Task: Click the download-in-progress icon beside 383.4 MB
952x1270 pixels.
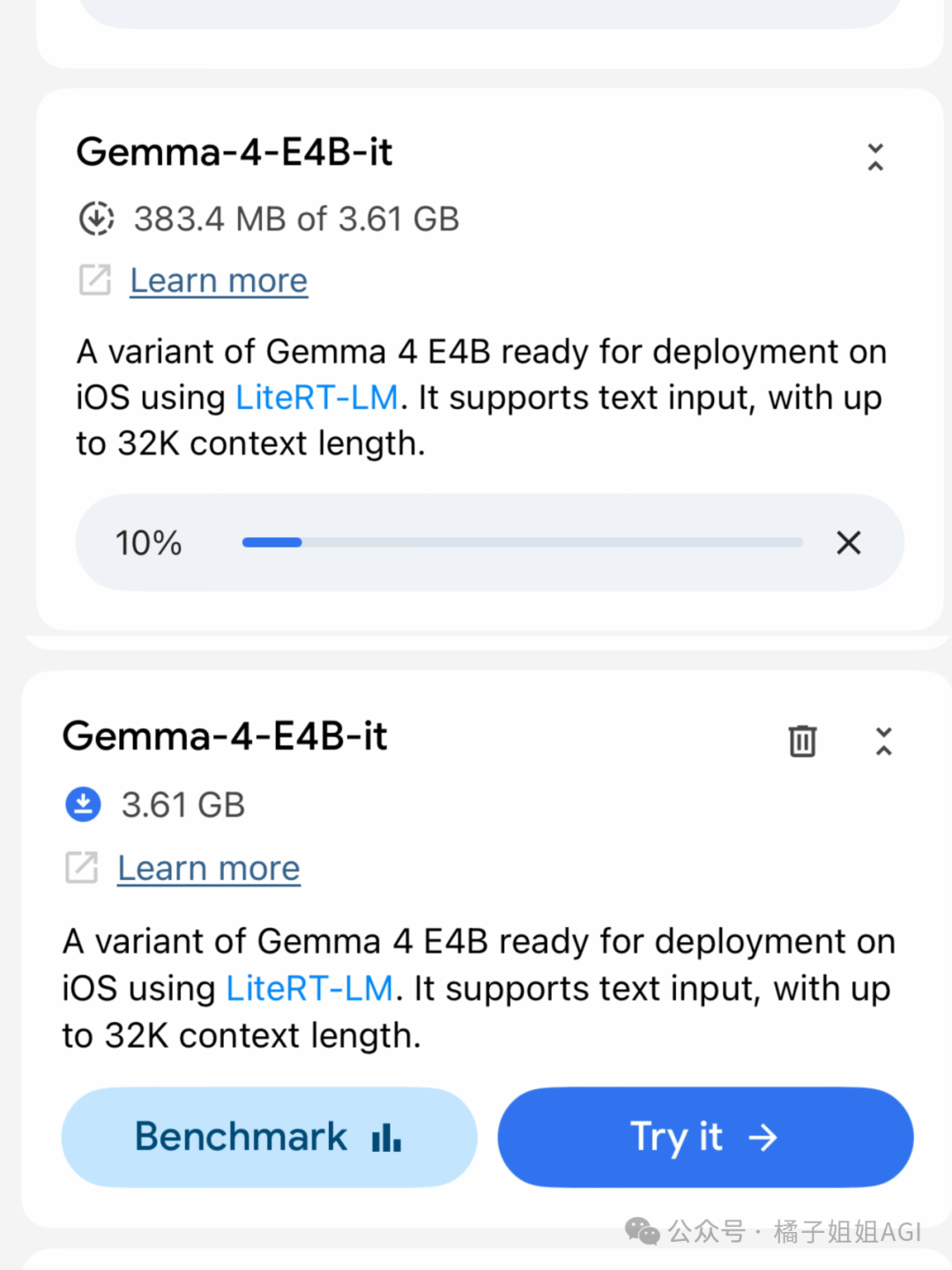Action: tap(96, 219)
